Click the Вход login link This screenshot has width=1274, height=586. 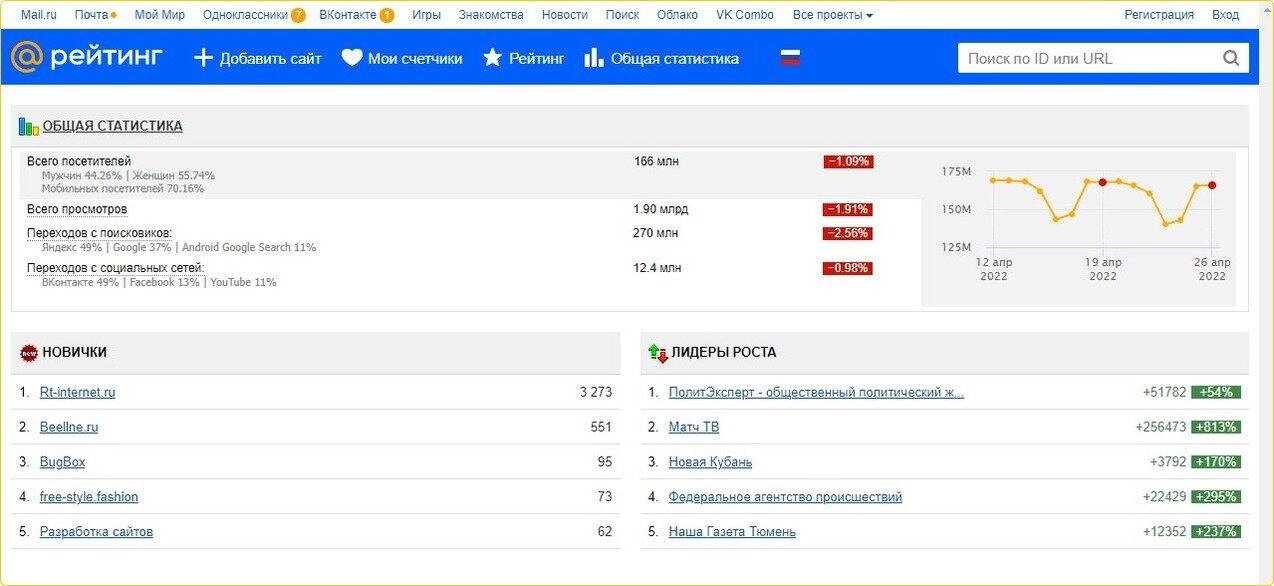point(1225,15)
